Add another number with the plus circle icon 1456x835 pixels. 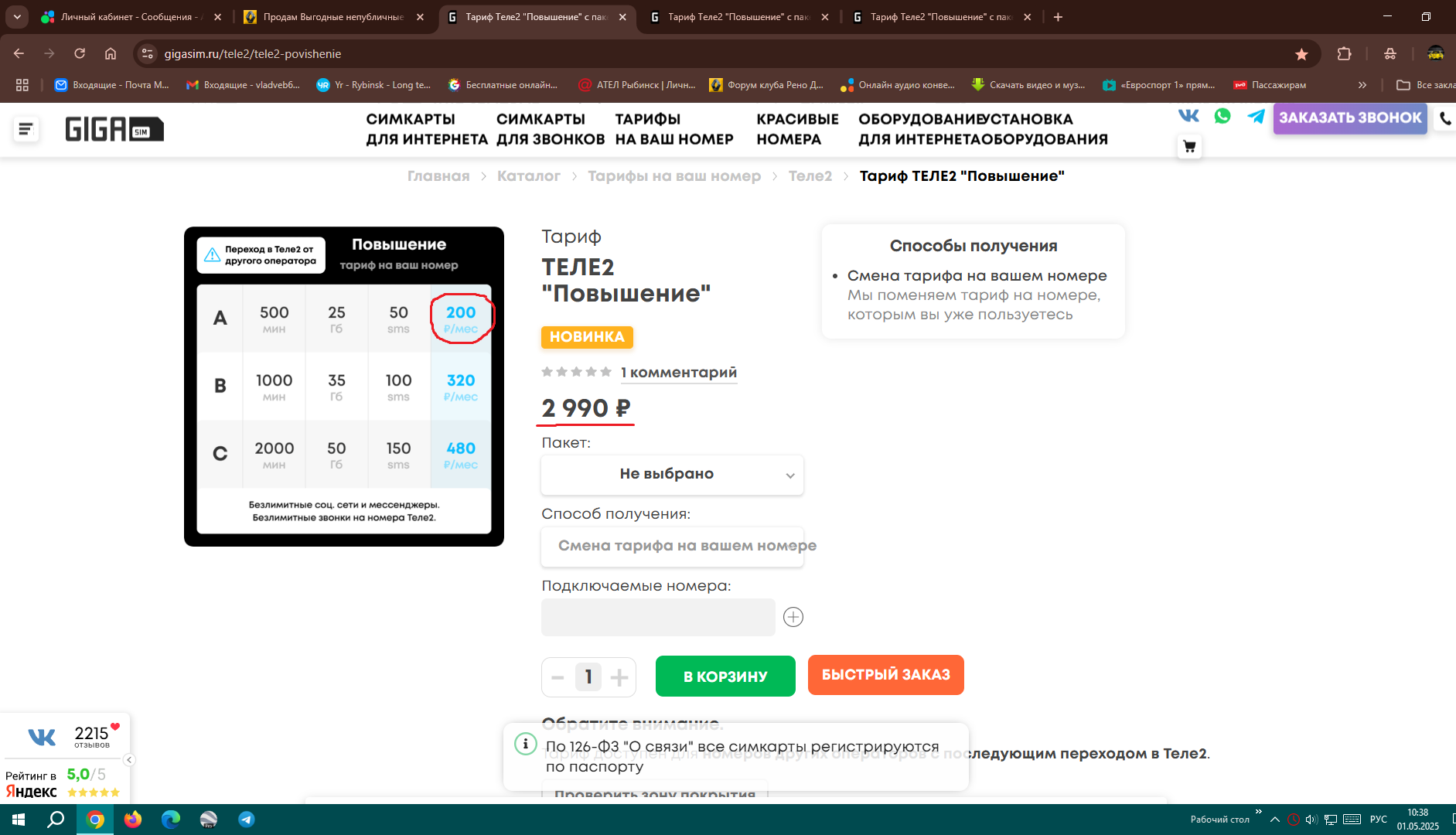(x=793, y=617)
